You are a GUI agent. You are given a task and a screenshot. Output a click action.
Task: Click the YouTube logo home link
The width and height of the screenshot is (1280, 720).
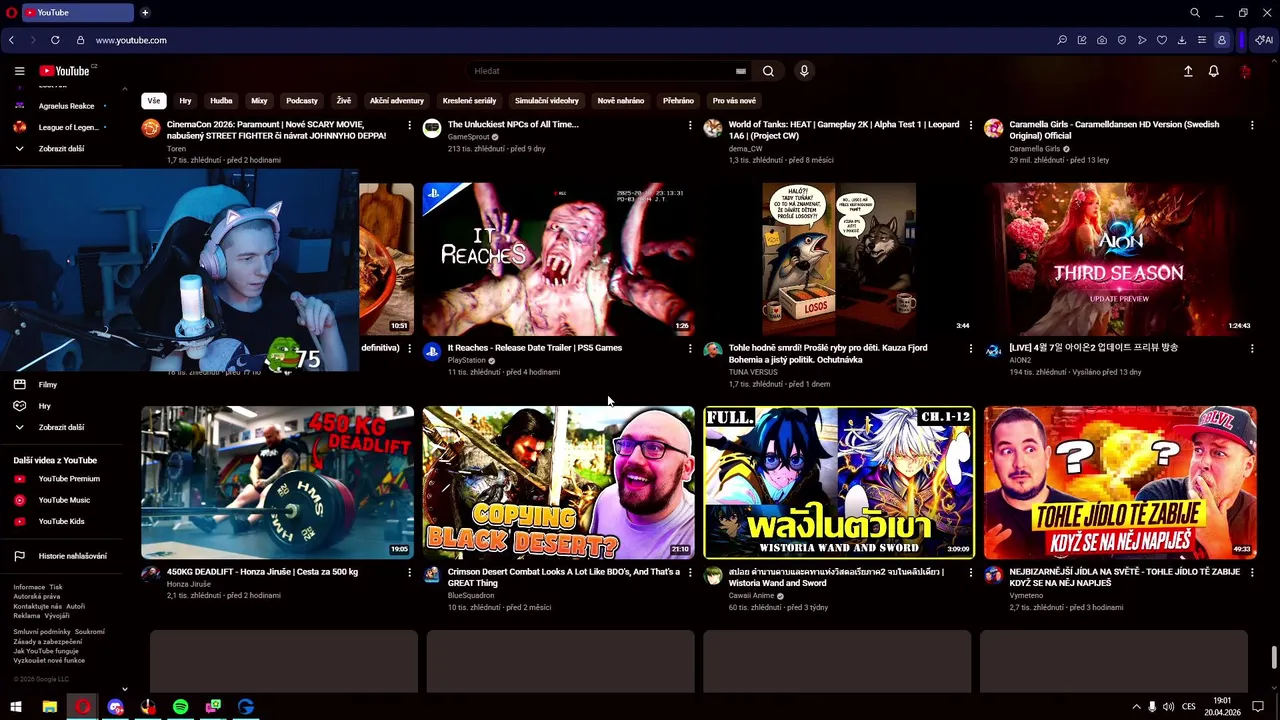(66, 71)
